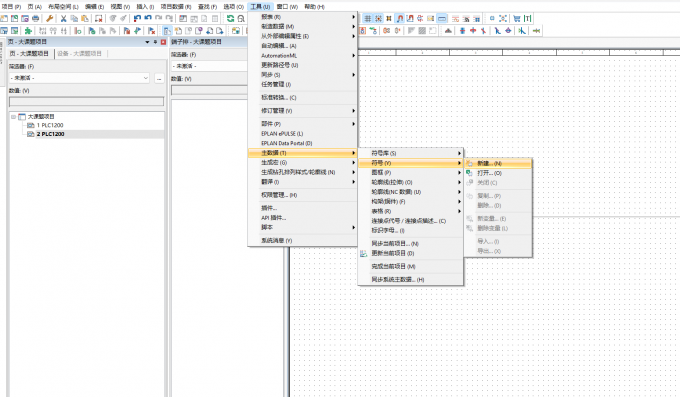Choose 同步当前项目... (N) menu item
Screen dimensions: 680x397
click(x=410, y=244)
